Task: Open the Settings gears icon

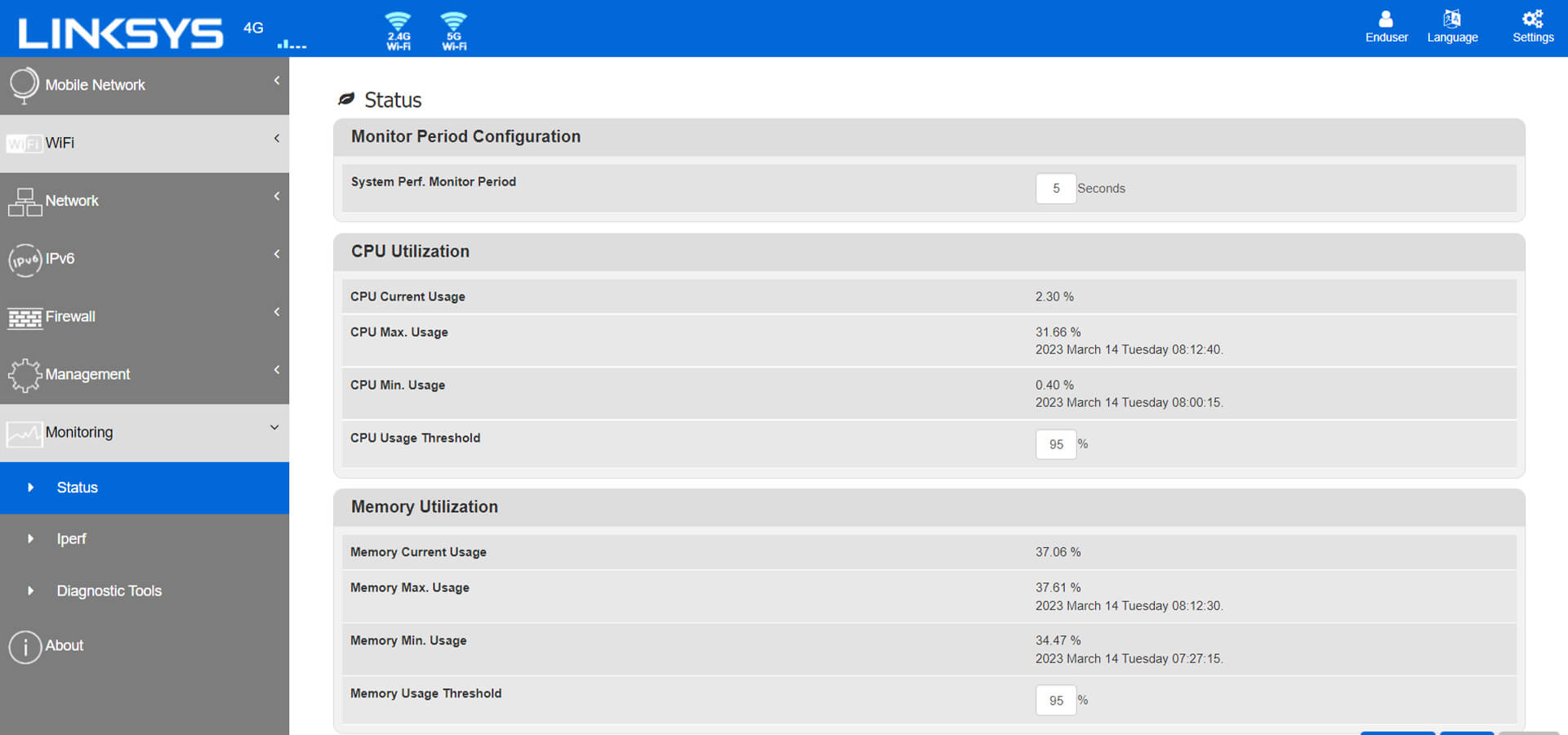Action: tap(1532, 26)
